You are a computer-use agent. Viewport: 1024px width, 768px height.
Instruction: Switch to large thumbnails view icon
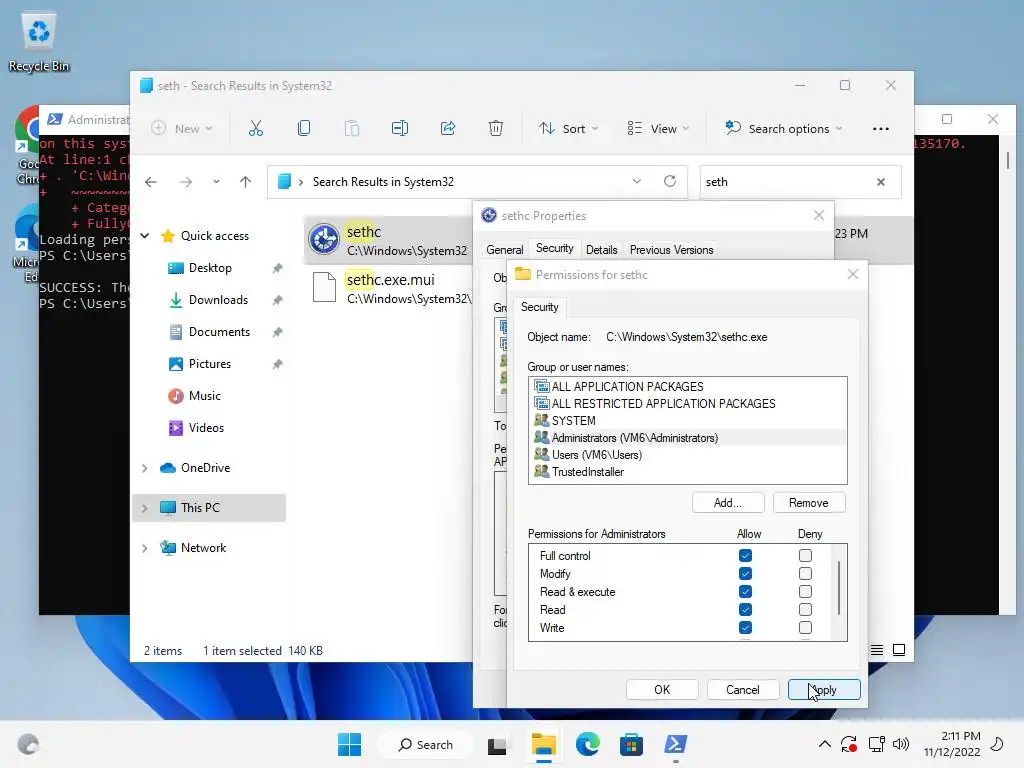click(x=899, y=650)
